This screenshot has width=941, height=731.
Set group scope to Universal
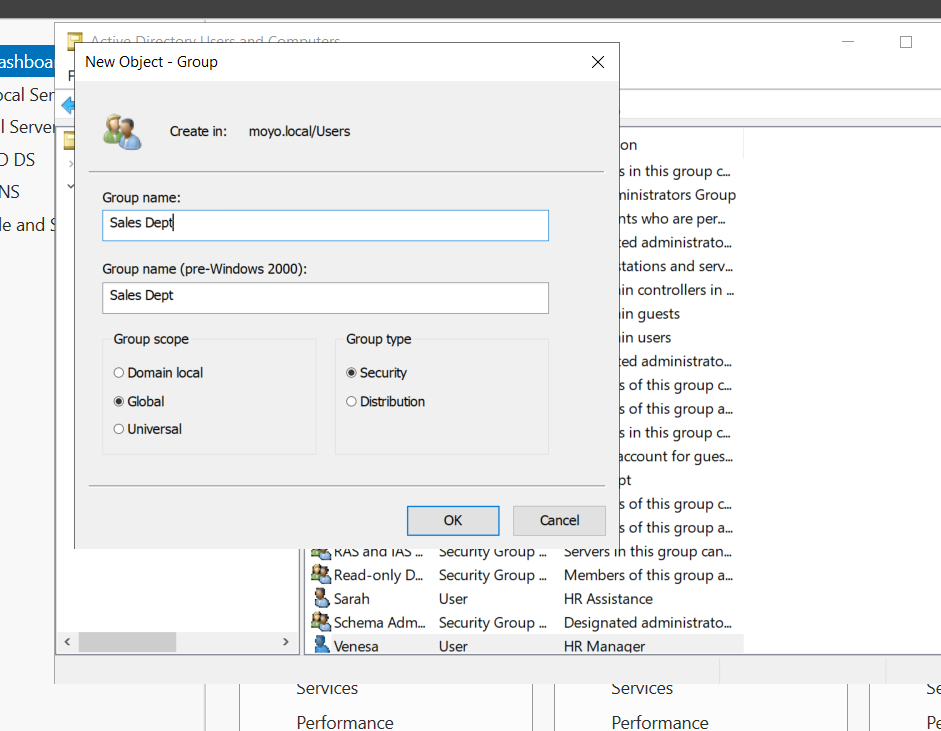click(x=120, y=429)
